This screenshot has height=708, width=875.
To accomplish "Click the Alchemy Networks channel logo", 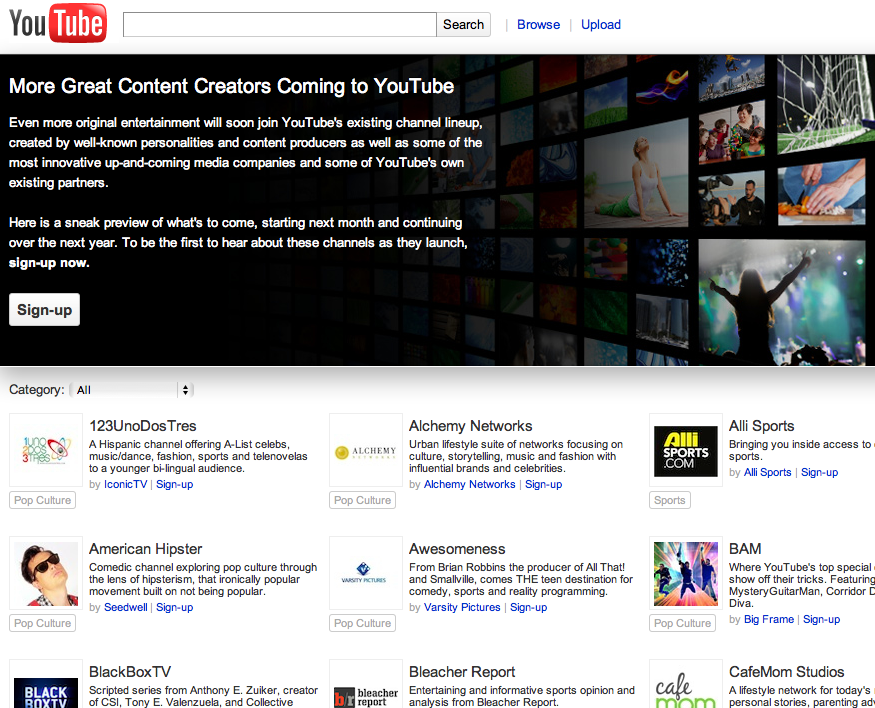I will click(x=366, y=450).
